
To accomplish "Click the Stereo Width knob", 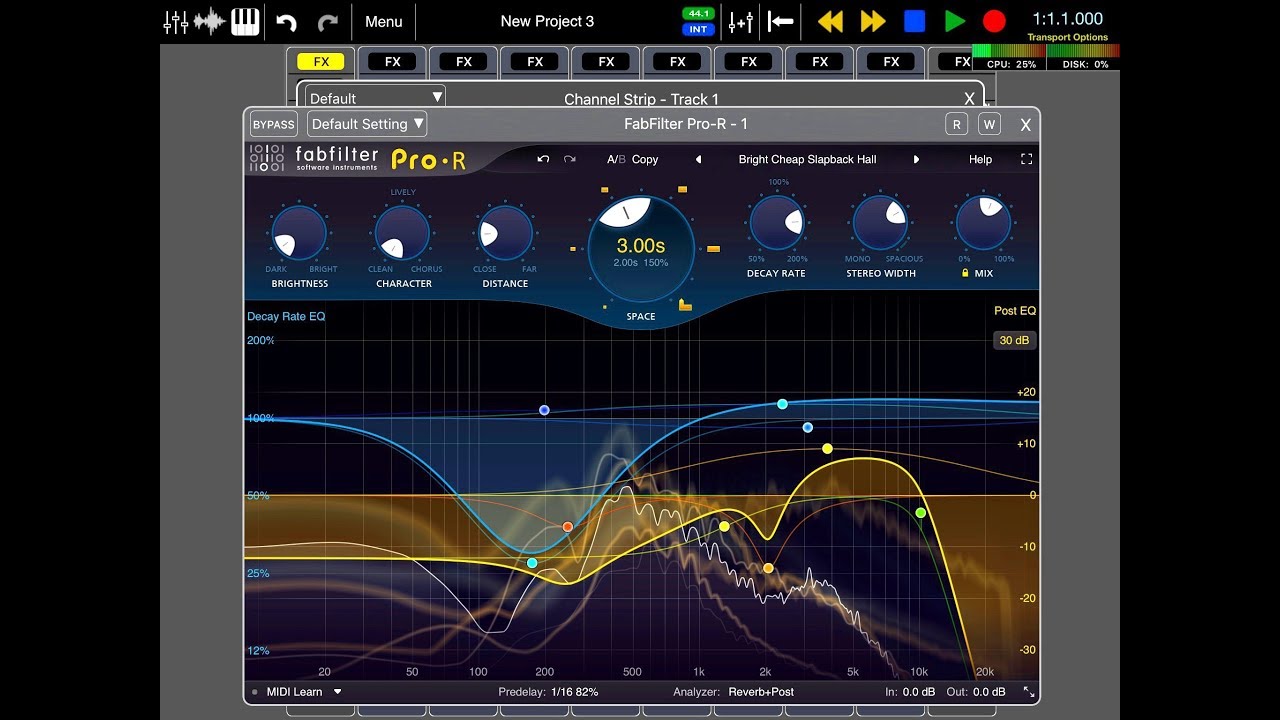I will pos(880,222).
